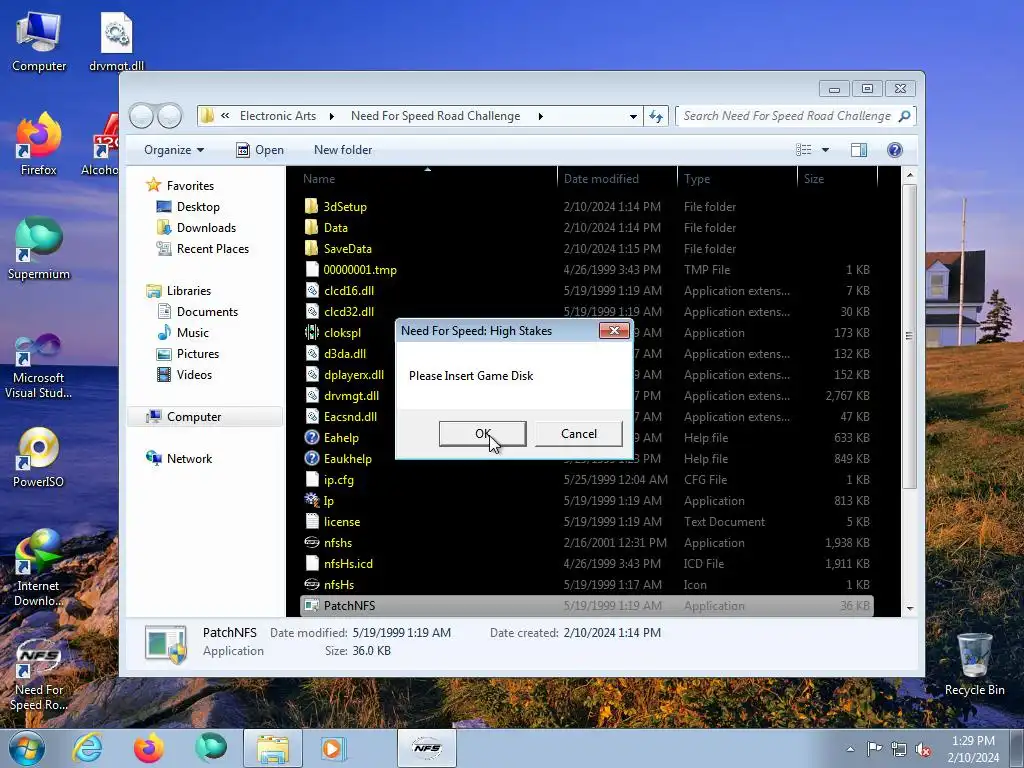Click the Open toolbar button
This screenshot has height=768, width=1024.
[260, 150]
